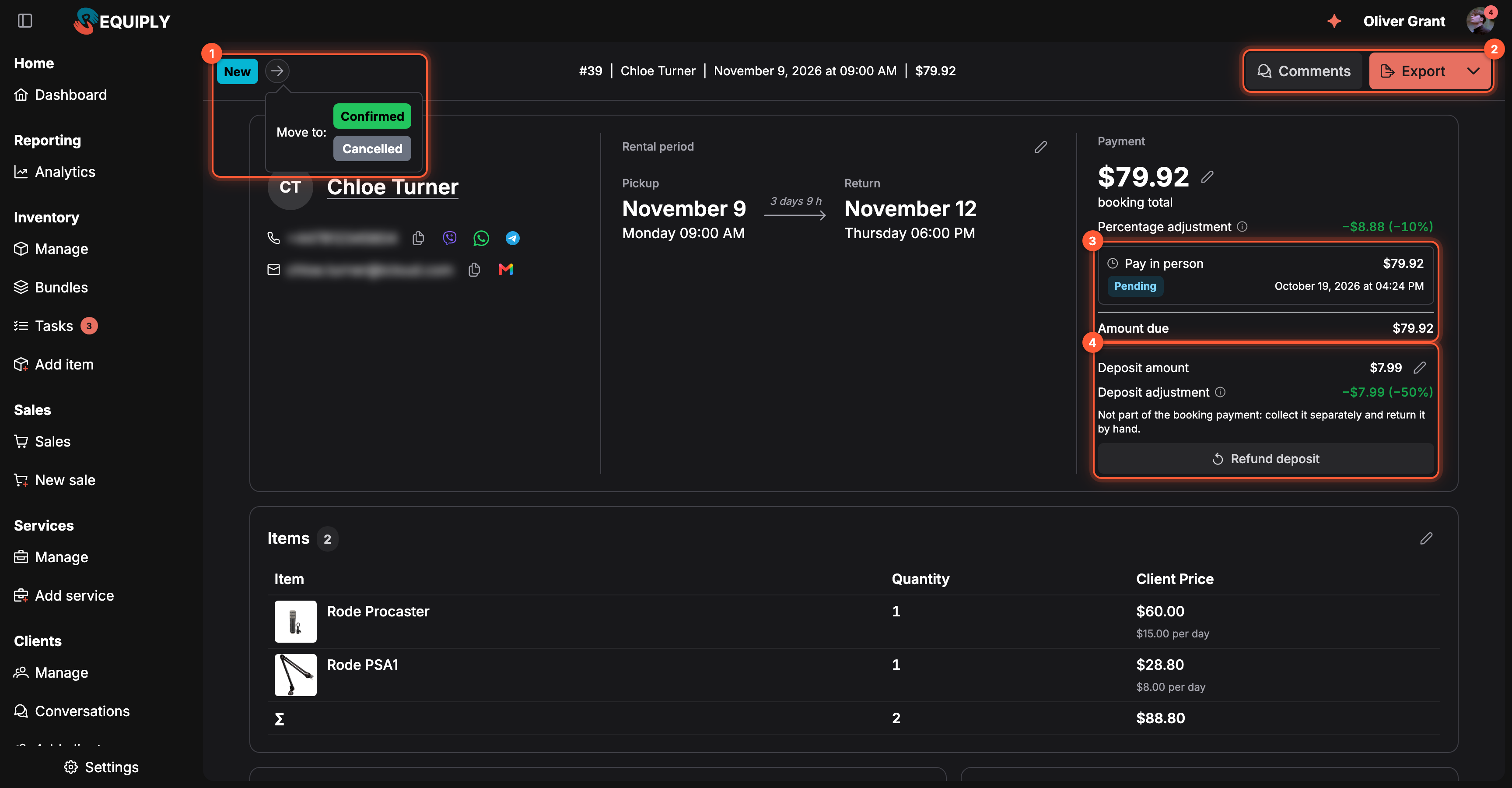
Task: Edit the rental period
Action: click(1041, 147)
